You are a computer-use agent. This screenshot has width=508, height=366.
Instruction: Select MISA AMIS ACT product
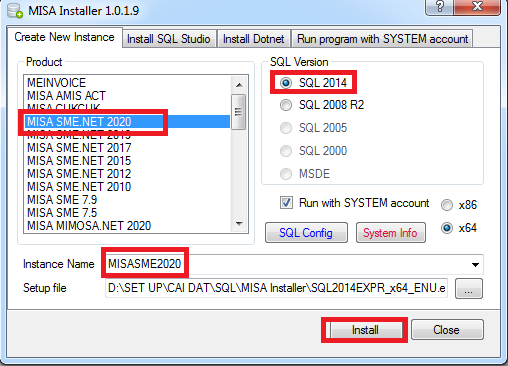pyautogui.click(x=127, y=96)
